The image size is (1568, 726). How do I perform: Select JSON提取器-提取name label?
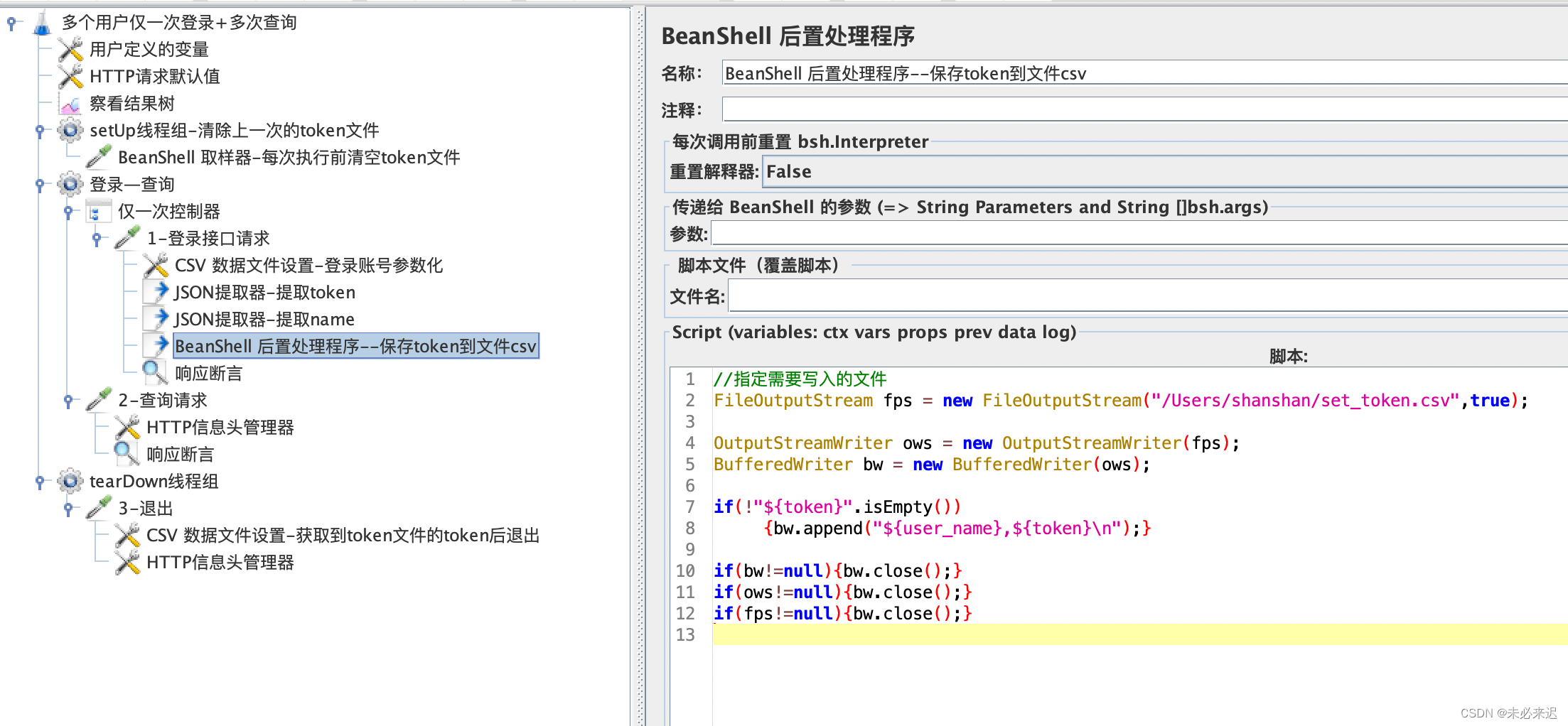tap(264, 320)
